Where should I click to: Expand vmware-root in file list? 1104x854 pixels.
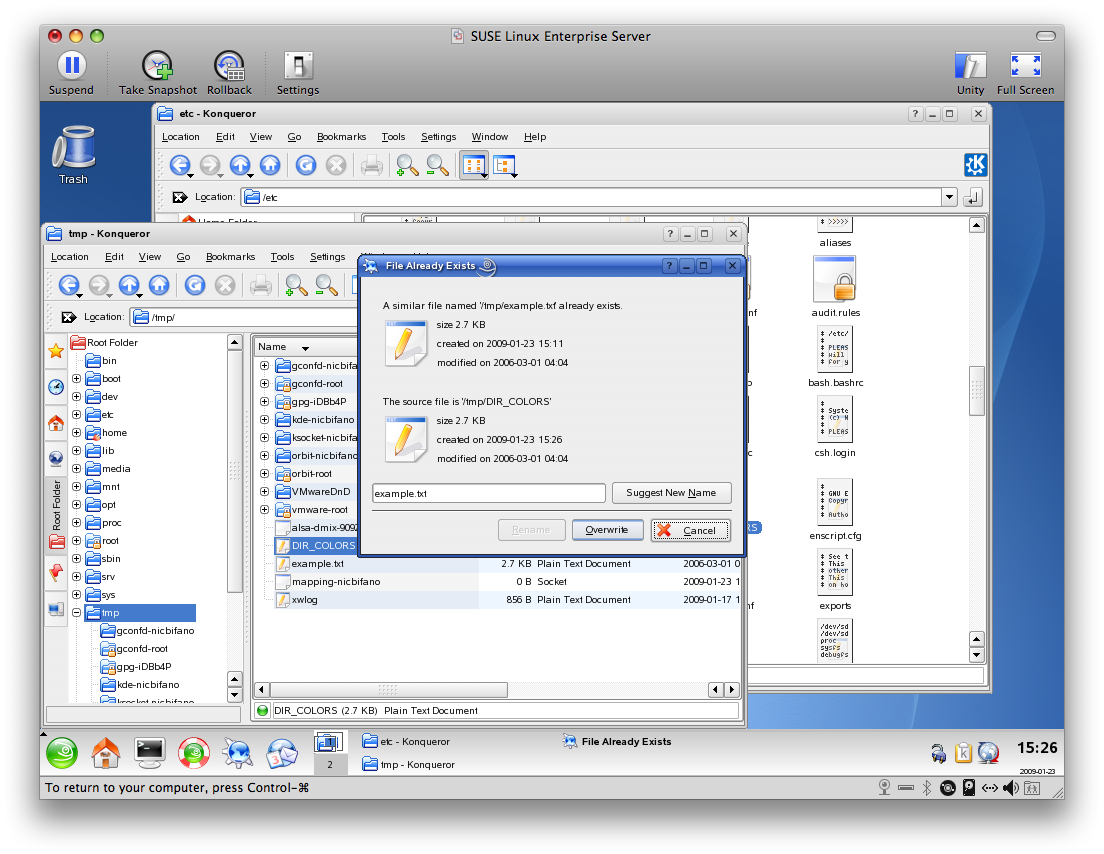pyautogui.click(x=264, y=510)
